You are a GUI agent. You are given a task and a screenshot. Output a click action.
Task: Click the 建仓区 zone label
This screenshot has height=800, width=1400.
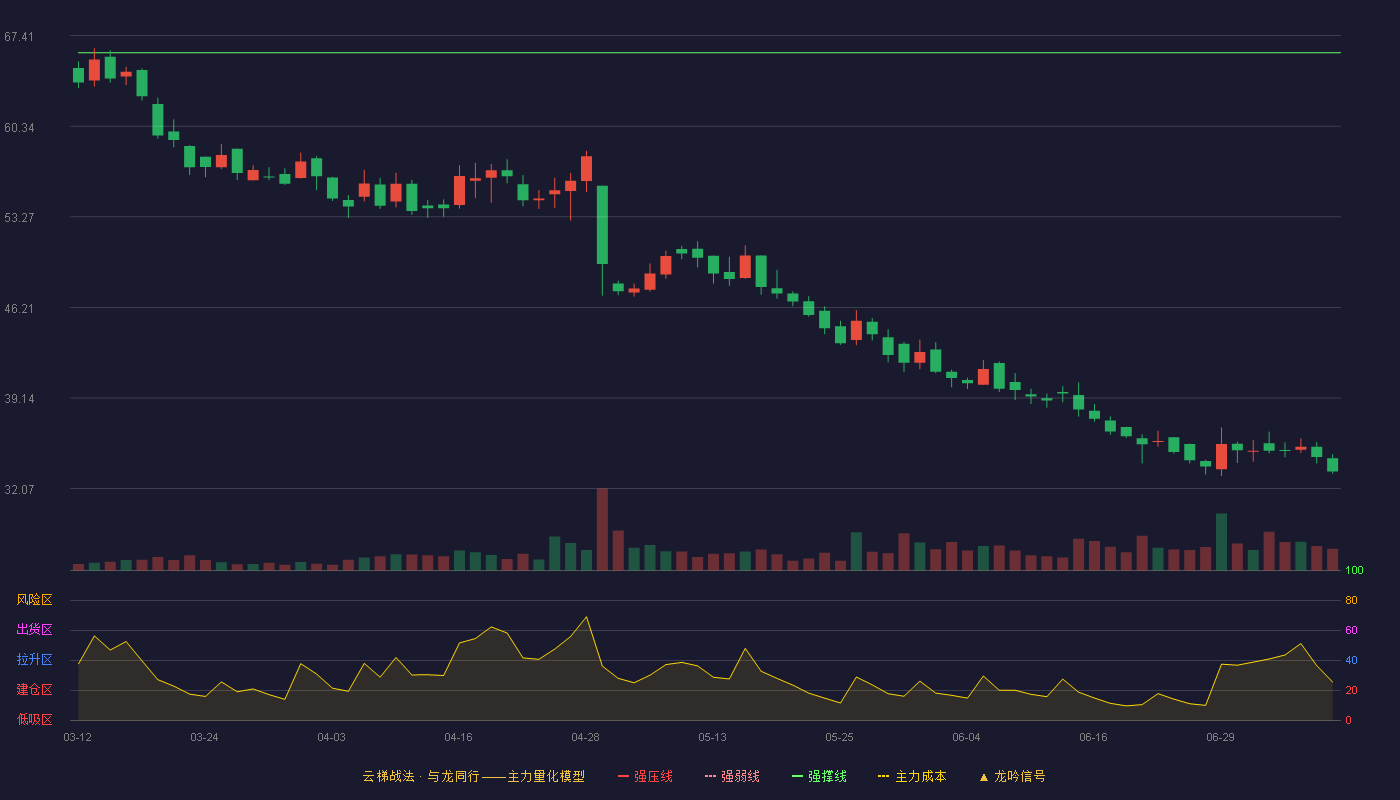34,690
